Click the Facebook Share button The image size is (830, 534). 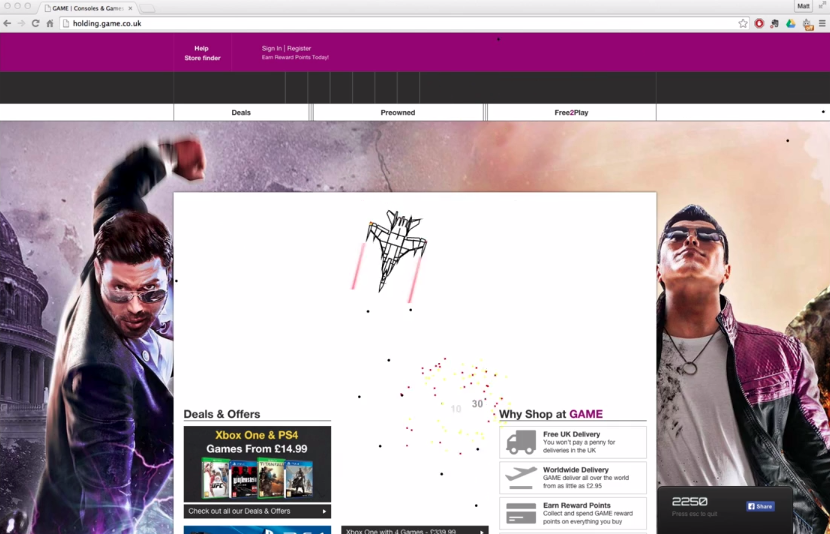760,506
